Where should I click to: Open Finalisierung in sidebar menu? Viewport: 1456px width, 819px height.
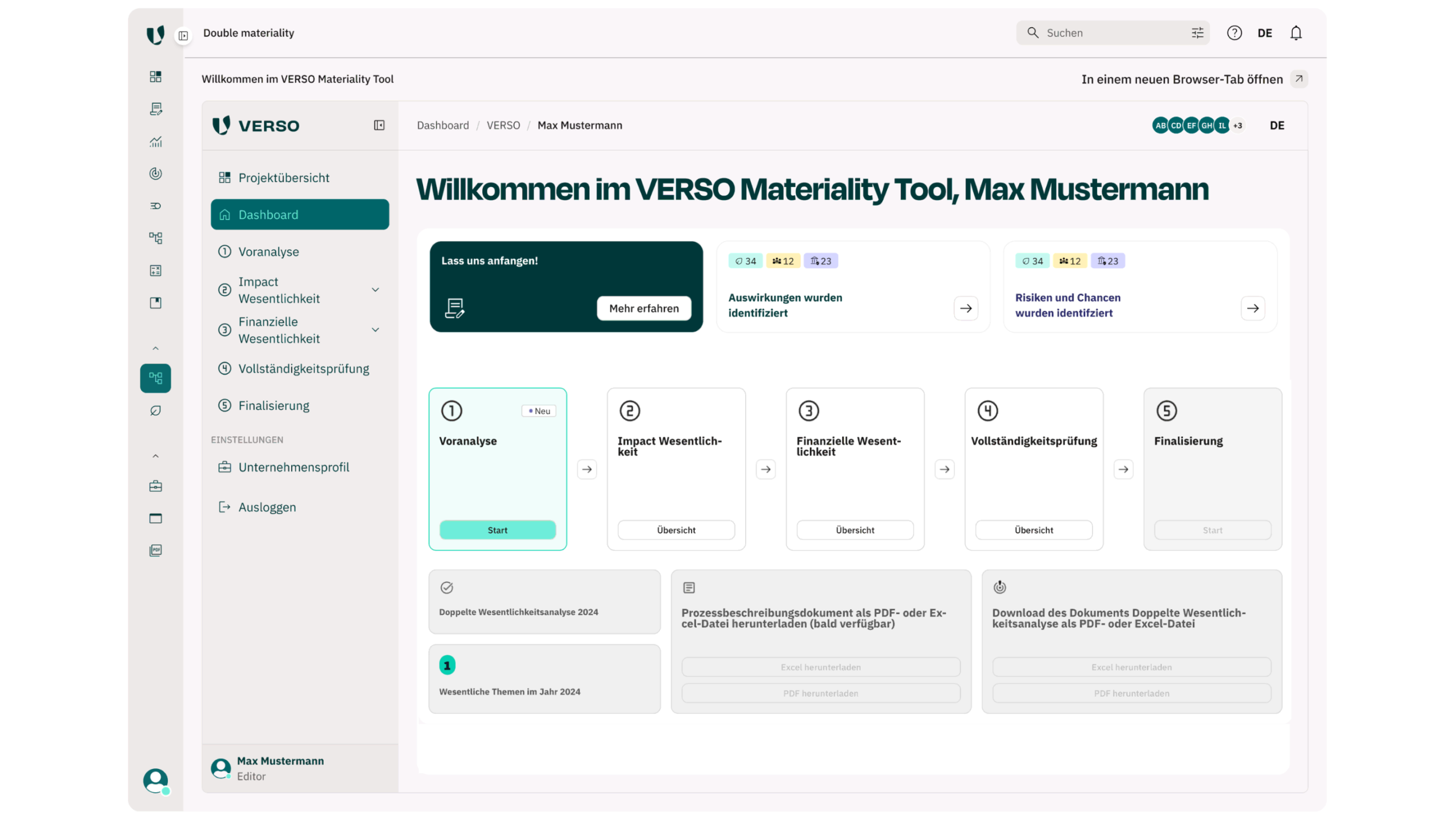point(300,405)
